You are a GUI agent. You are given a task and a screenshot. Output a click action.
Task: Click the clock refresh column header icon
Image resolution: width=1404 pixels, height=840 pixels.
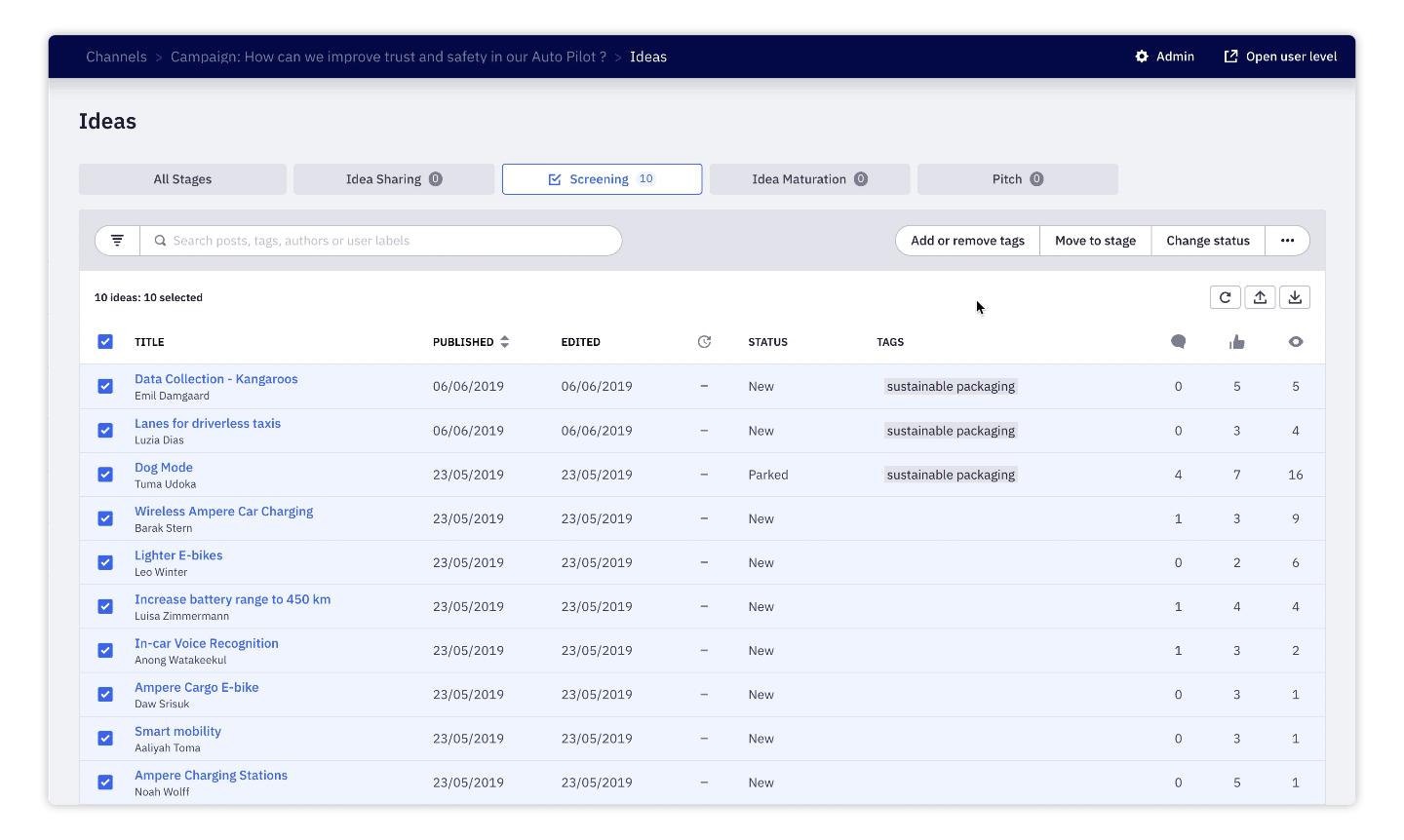pyautogui.click(x=704, y=342)
